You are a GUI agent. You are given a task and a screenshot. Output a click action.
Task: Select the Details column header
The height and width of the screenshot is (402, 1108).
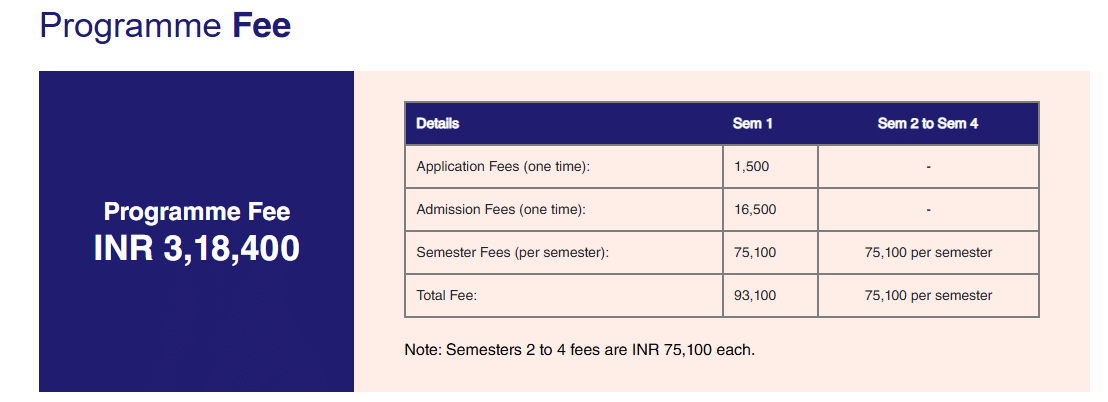[438, 124]
